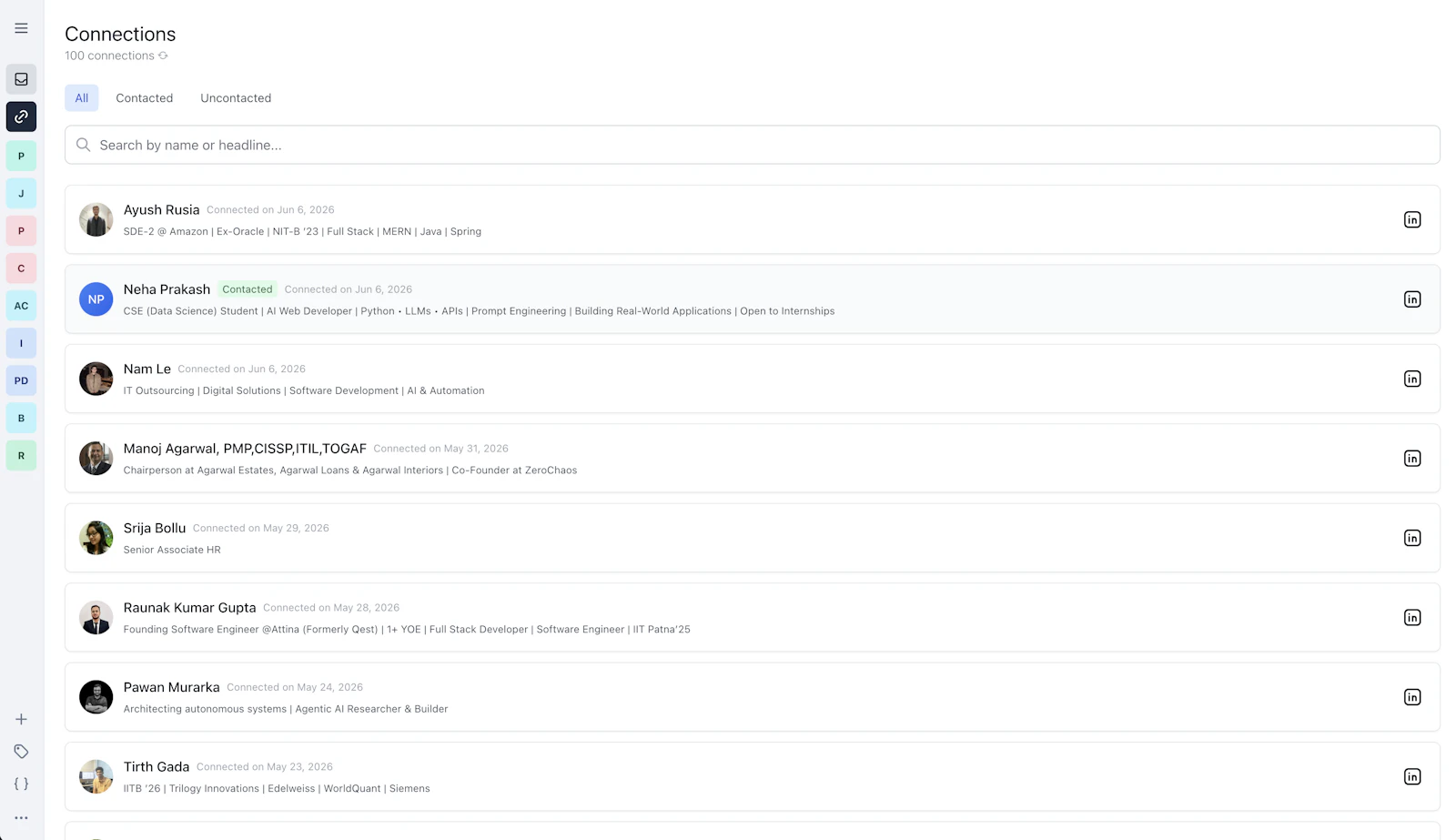Screen dimensions: 1456x840
Task: Open the curly braces variables icon
Action: 21,784
